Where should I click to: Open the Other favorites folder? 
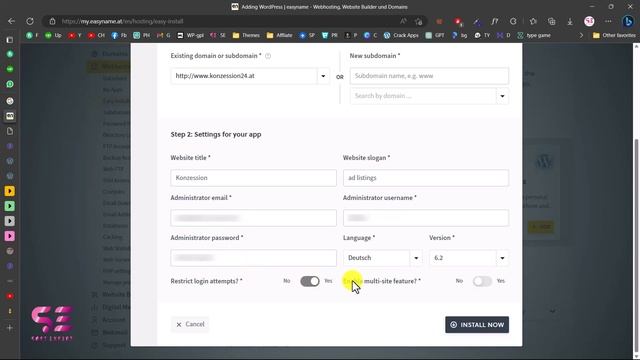(614, 36)
